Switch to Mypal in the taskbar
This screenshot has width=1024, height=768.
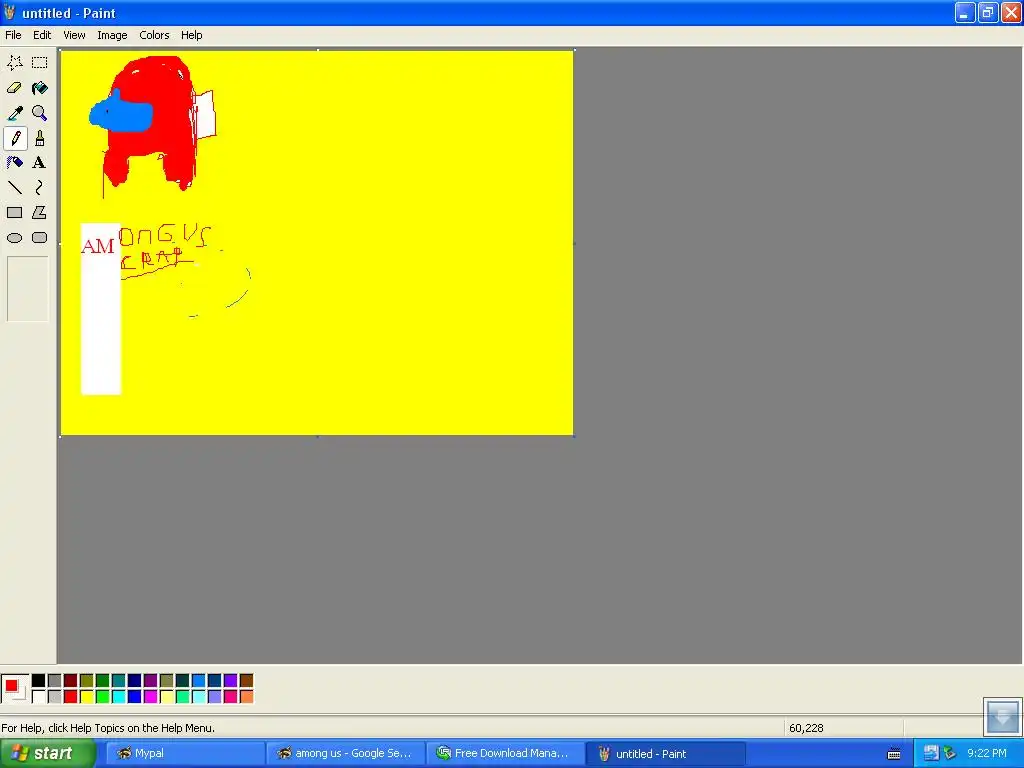185,754
